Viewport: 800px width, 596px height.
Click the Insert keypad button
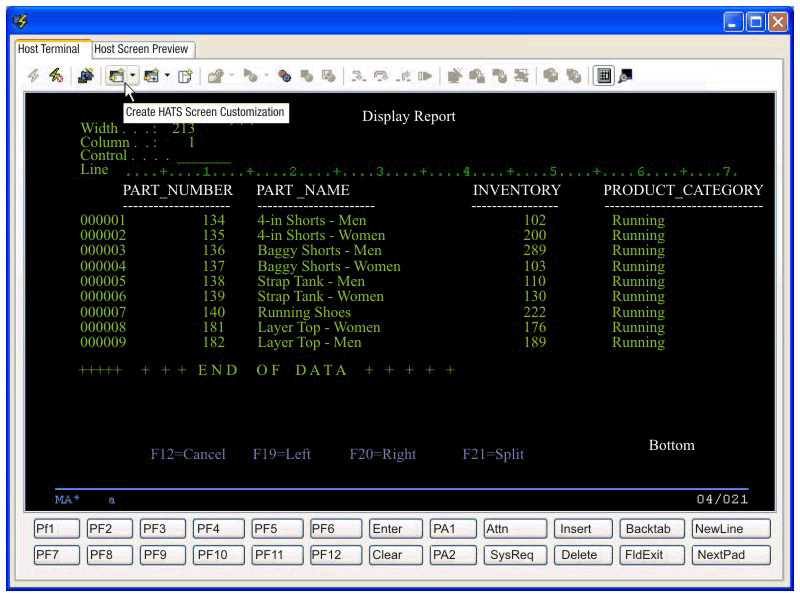583,529
